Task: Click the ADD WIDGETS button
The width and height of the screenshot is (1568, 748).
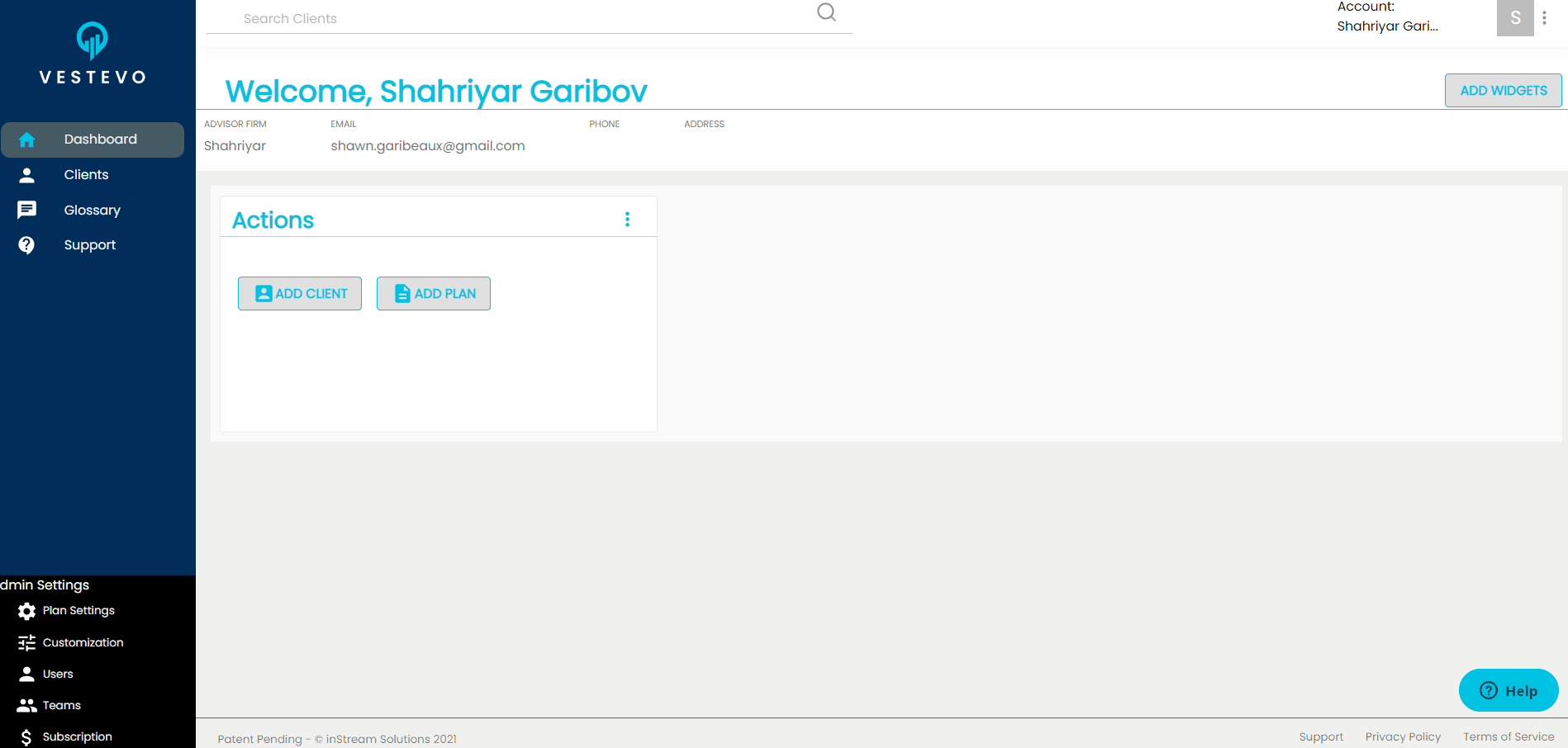Action: 1503,90
